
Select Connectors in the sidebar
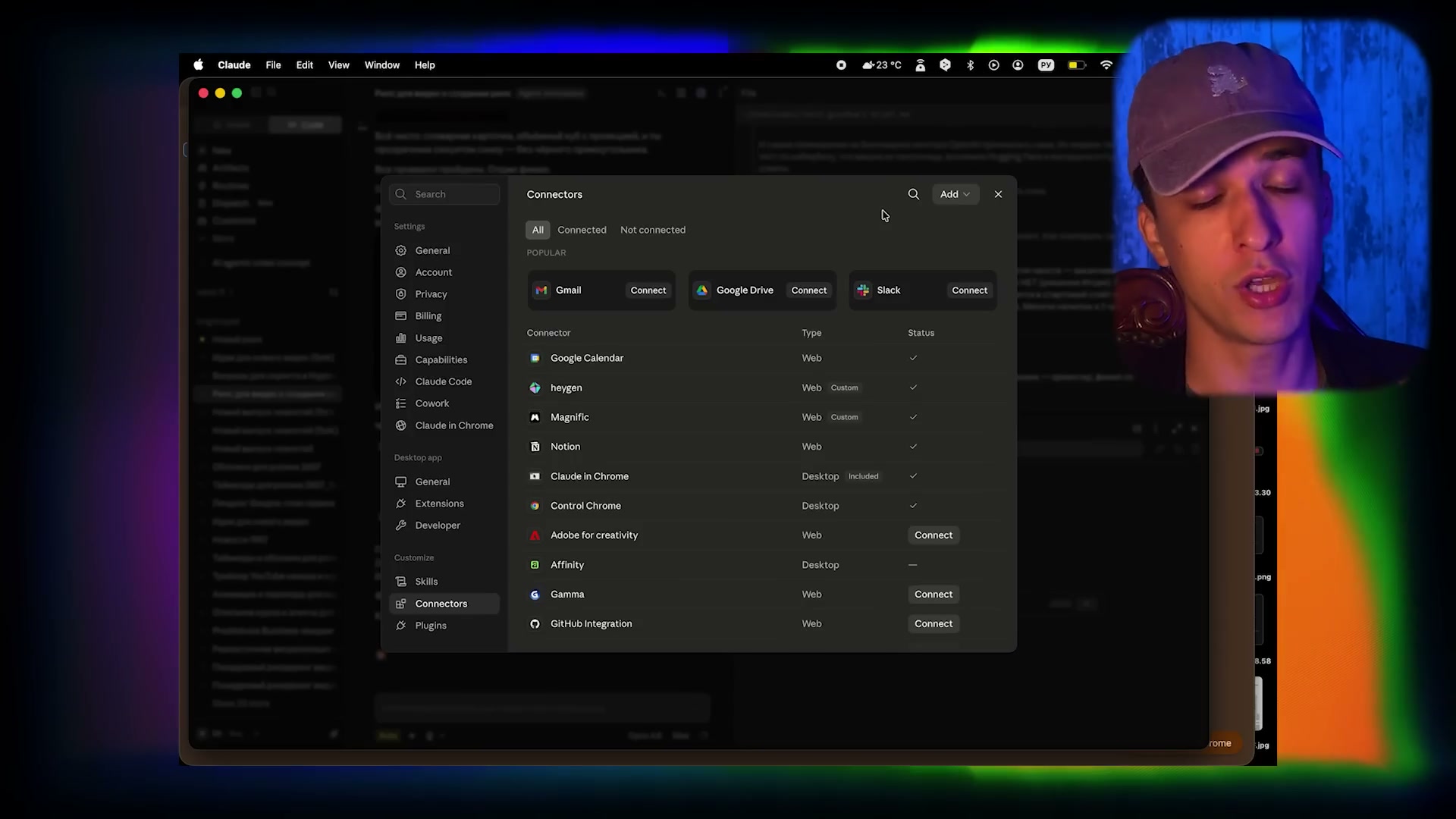tap(444, 604)
